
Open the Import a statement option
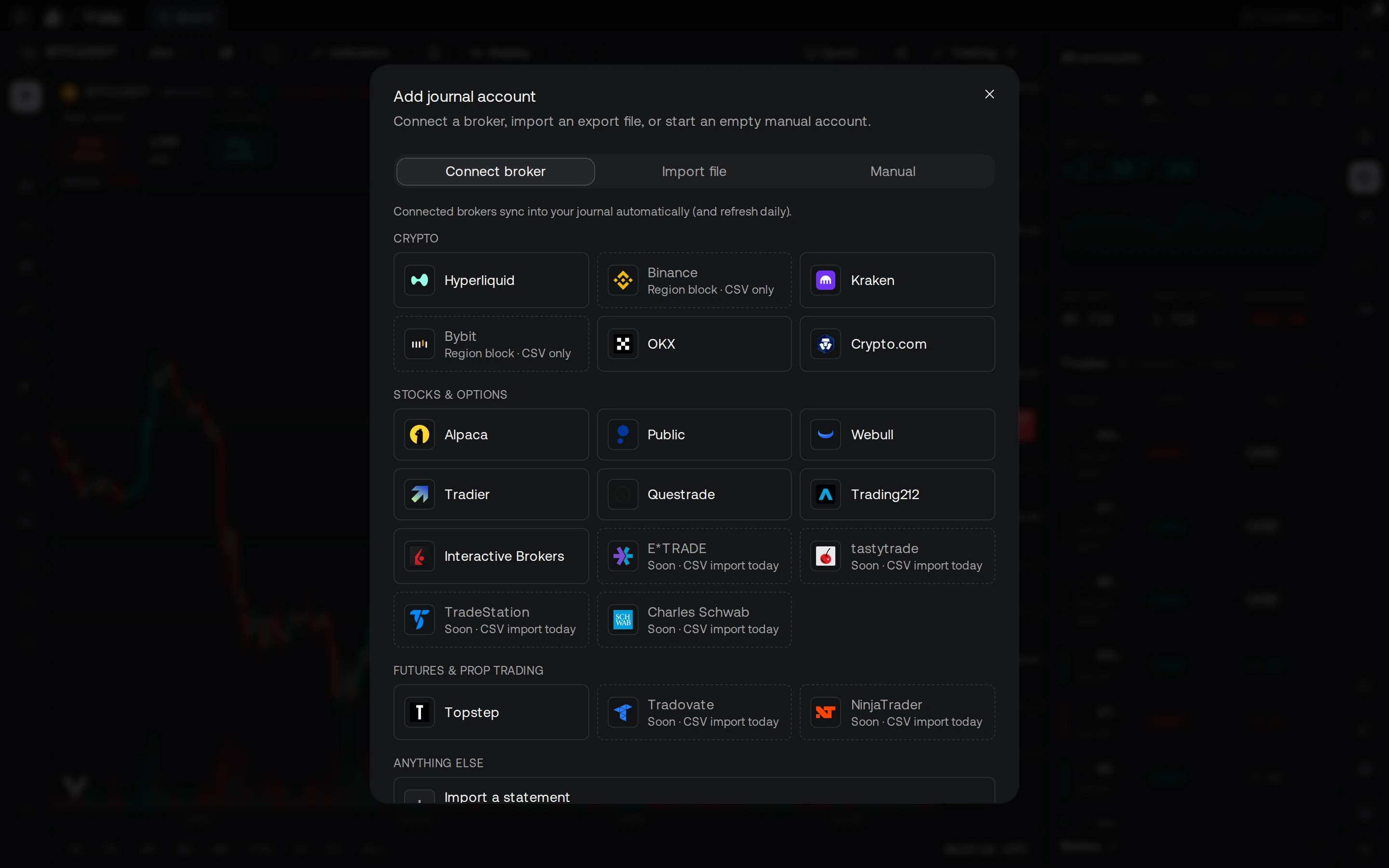click(x=694, y=791)
